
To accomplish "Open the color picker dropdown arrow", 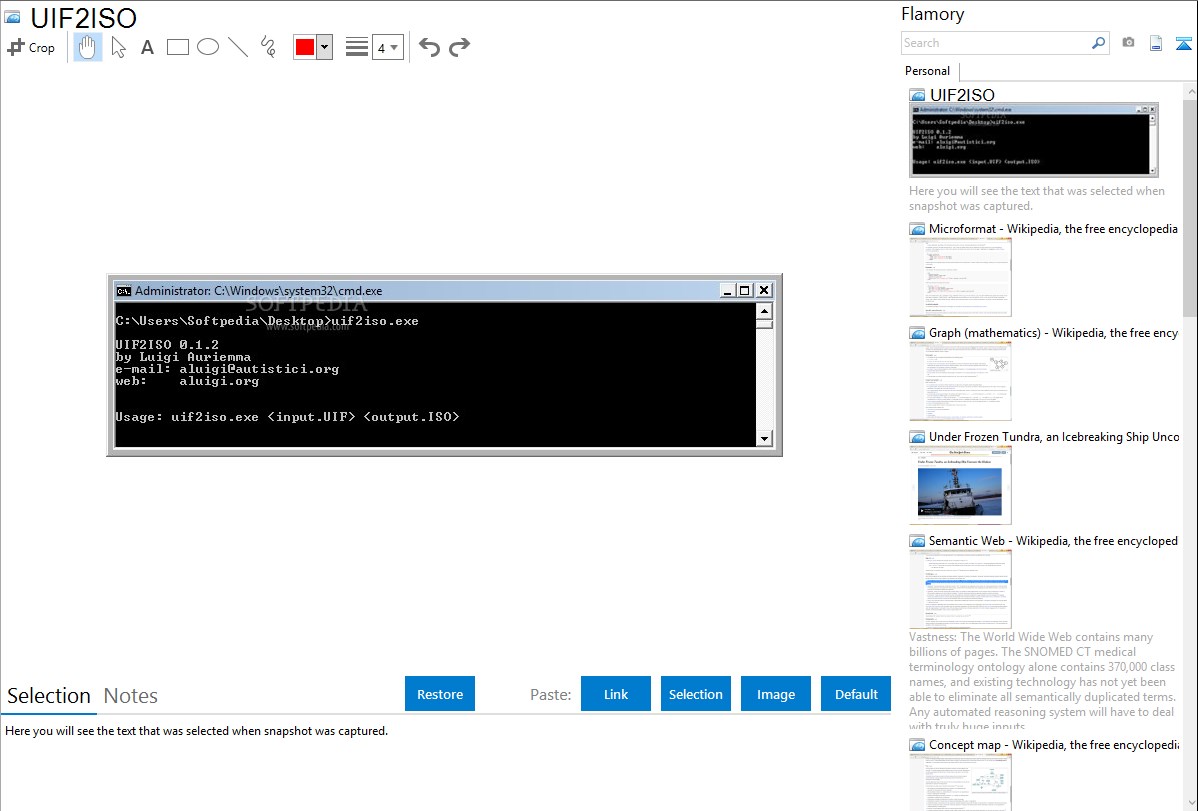I will pos(324,47).
